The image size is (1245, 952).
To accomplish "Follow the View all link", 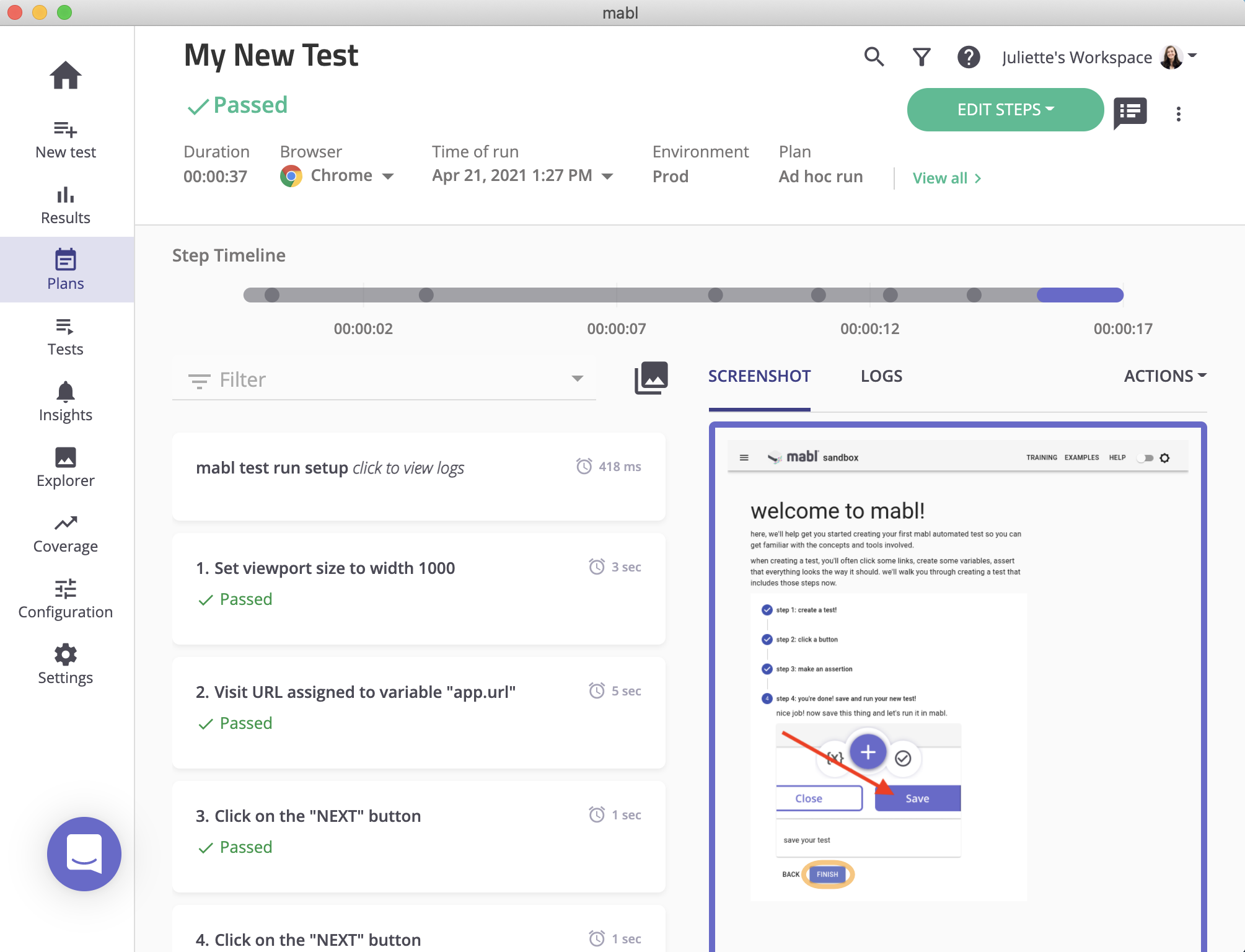I will coord(946,178).
